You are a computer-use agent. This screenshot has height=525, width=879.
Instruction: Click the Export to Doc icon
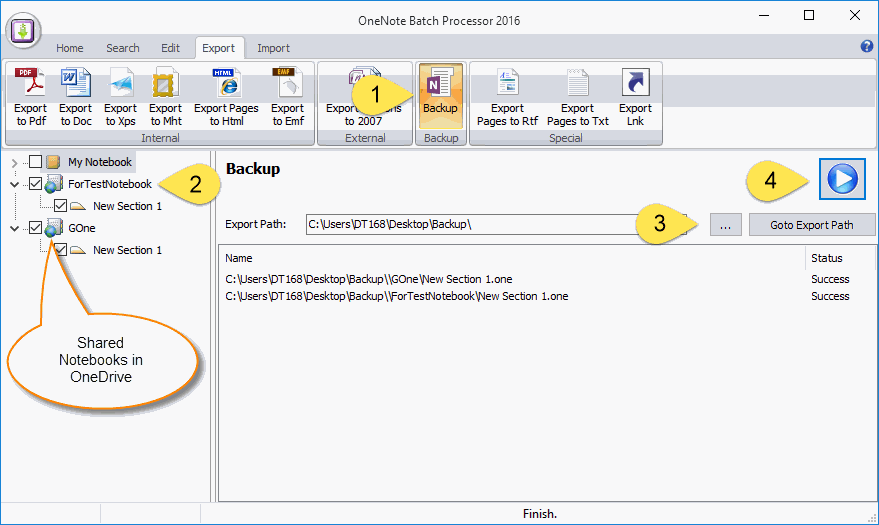tap(75, 97)
